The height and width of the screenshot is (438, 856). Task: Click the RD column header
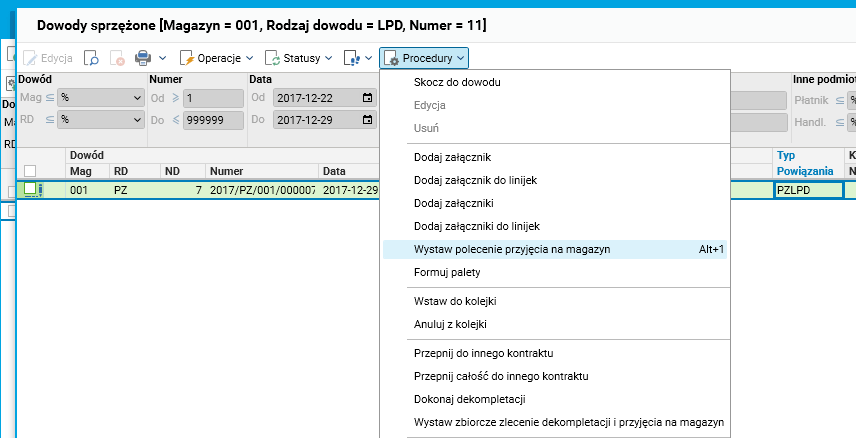[x=135, y=171]
